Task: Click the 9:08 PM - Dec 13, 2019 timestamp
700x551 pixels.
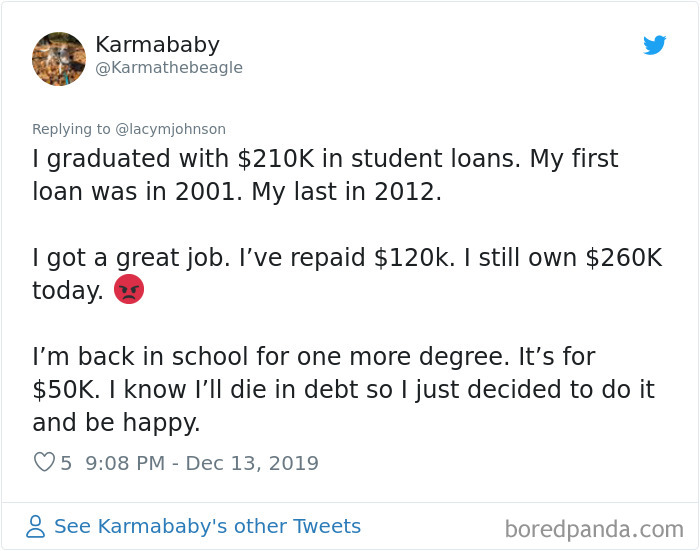Action: [x=202, y=463]
